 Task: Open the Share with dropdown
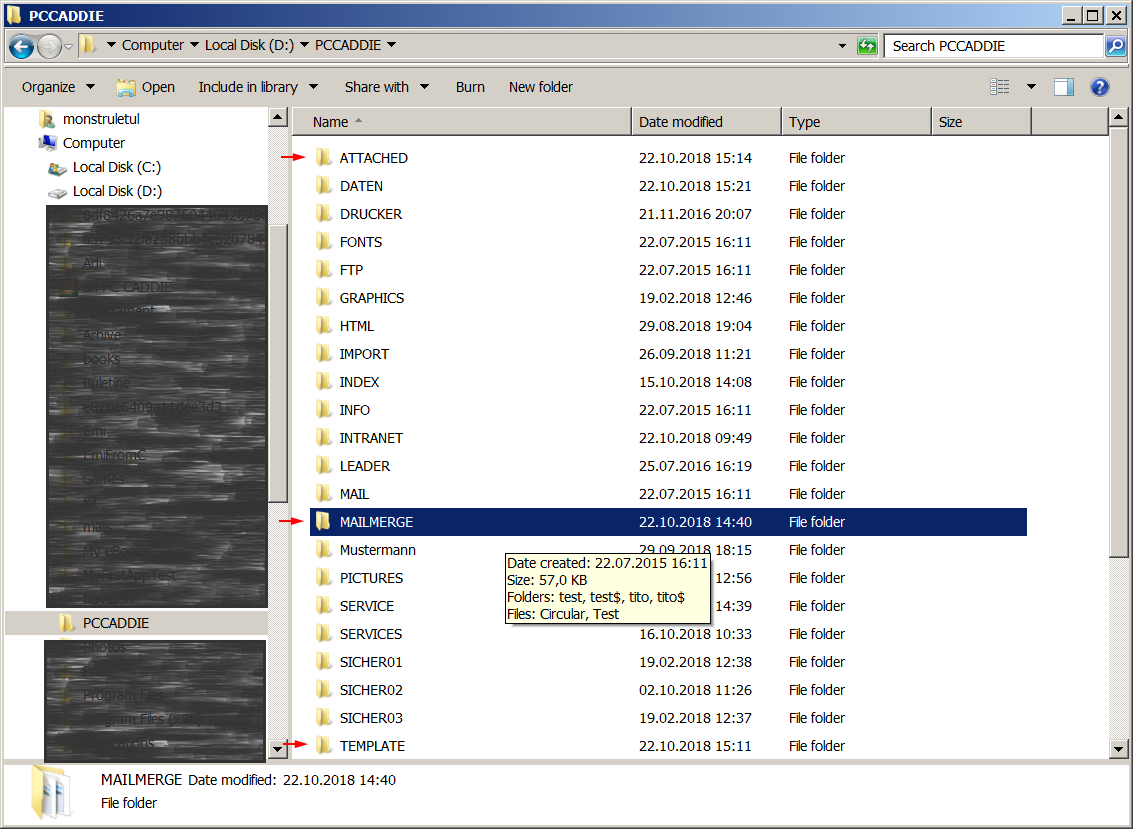pyautogui.click(x=386, y=87)
